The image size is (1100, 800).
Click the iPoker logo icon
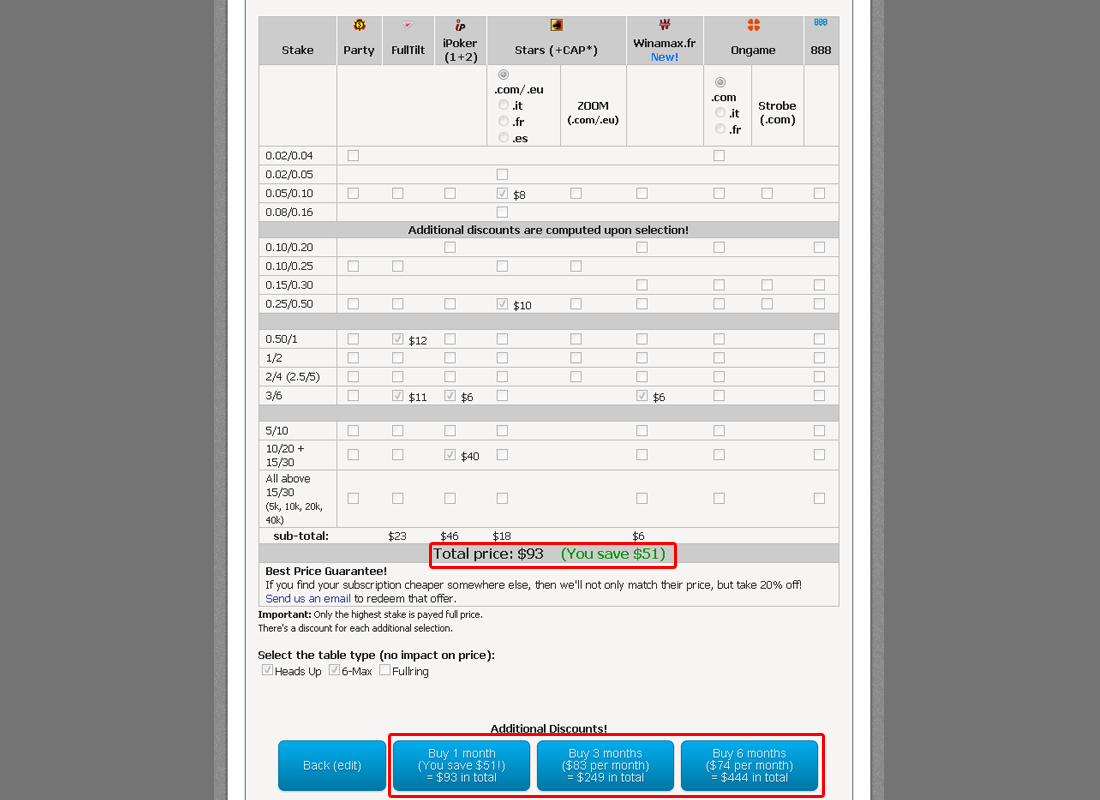click(460, 26)
